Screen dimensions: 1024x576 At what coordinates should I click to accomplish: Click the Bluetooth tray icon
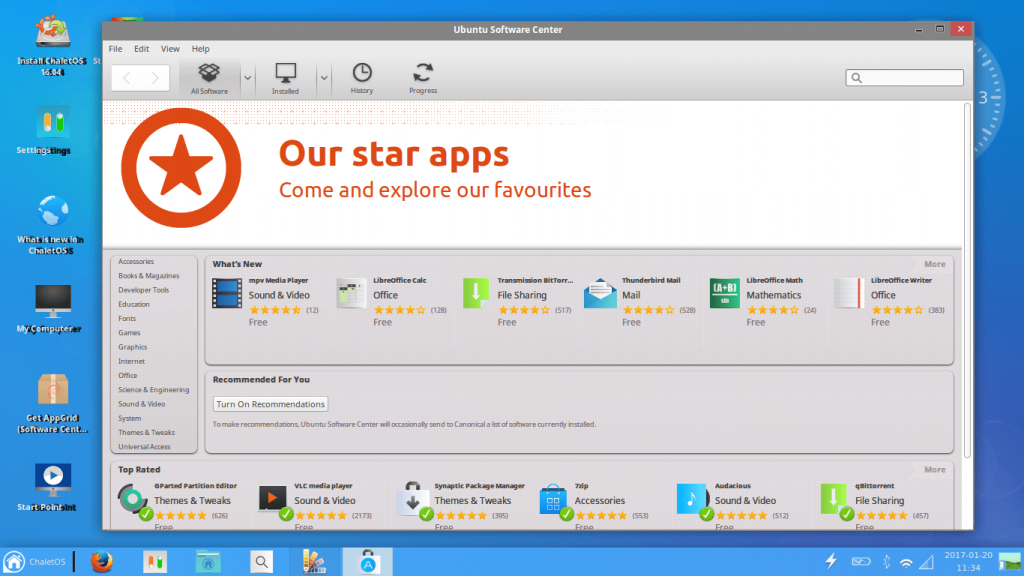886,562
